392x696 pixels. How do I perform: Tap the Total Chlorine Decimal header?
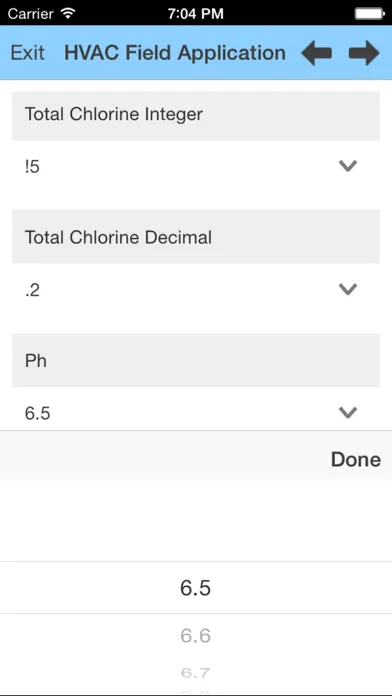196,237
